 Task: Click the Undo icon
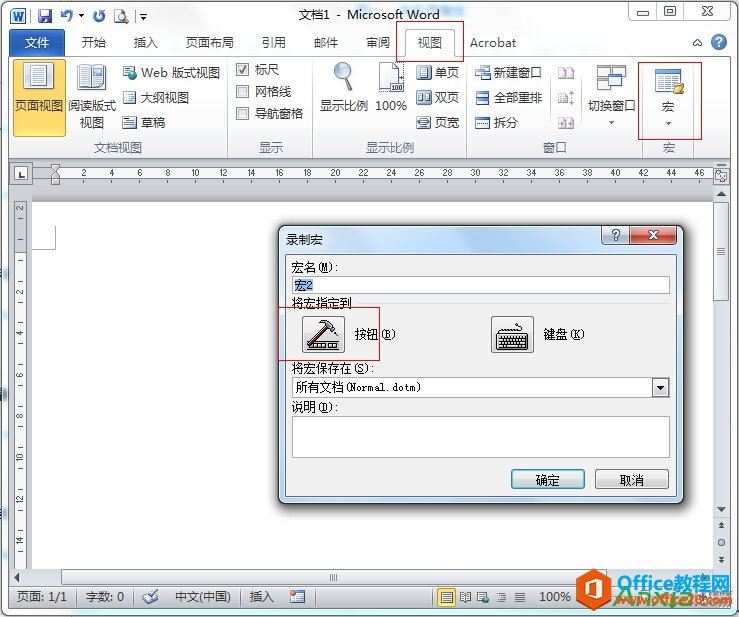tap(66, 16)
